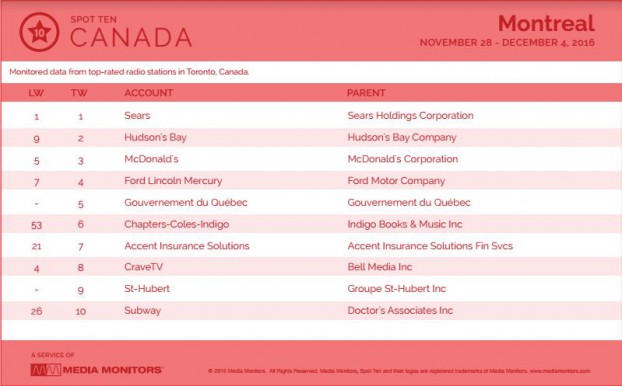The image size is (622, 386).
Task: Select Ford Lincoln Mercury account
Action: [173, 181]
